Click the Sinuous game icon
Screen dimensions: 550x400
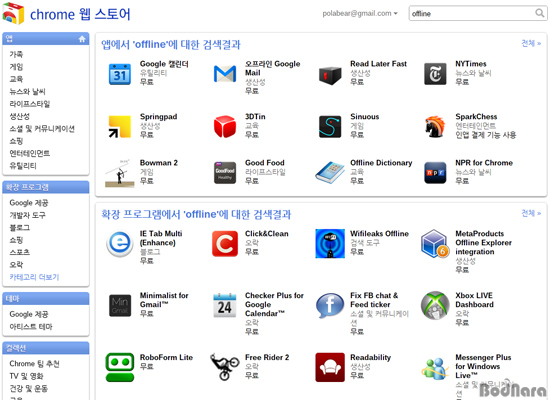point(330,127)
